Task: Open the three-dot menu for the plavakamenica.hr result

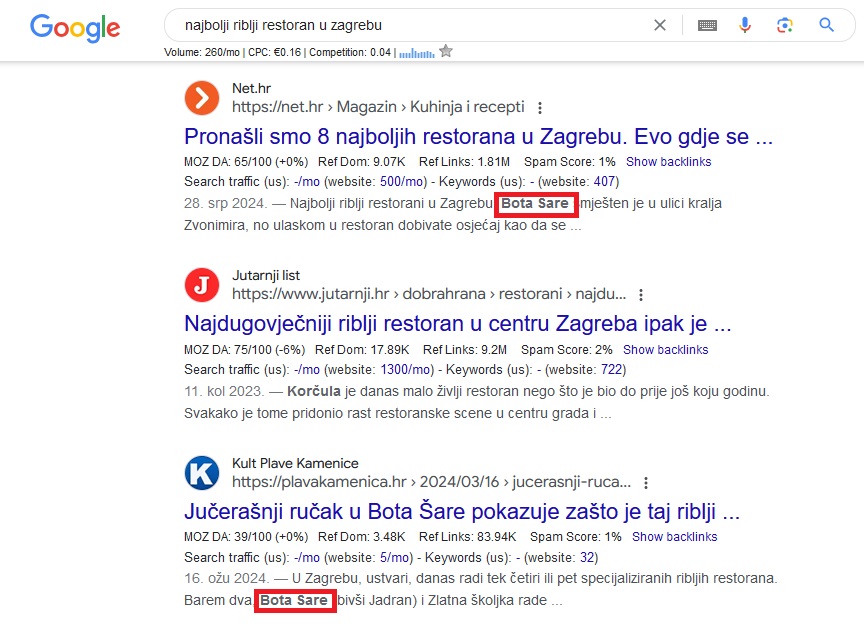Action: (x=646, y=483)
